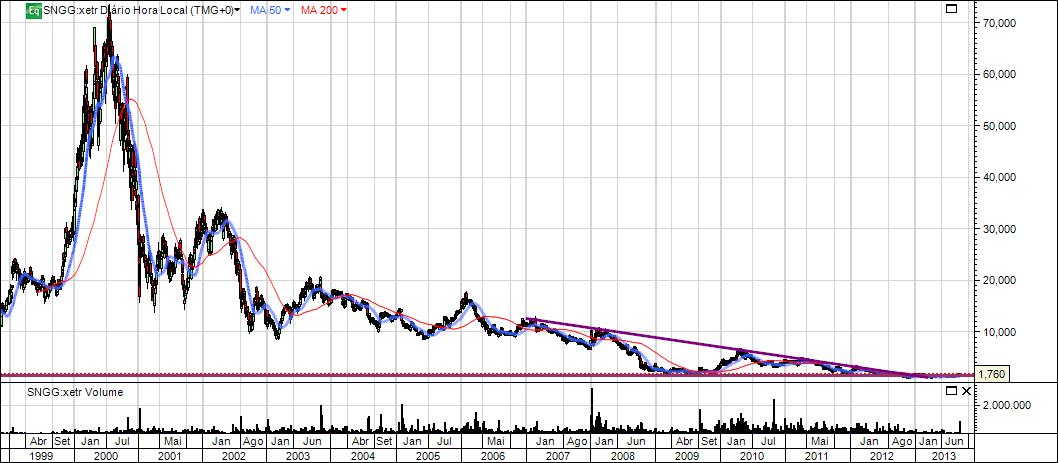Select the 2001 year label
Viewport: 1058px width, 463px height.
[x=170, y=456]
